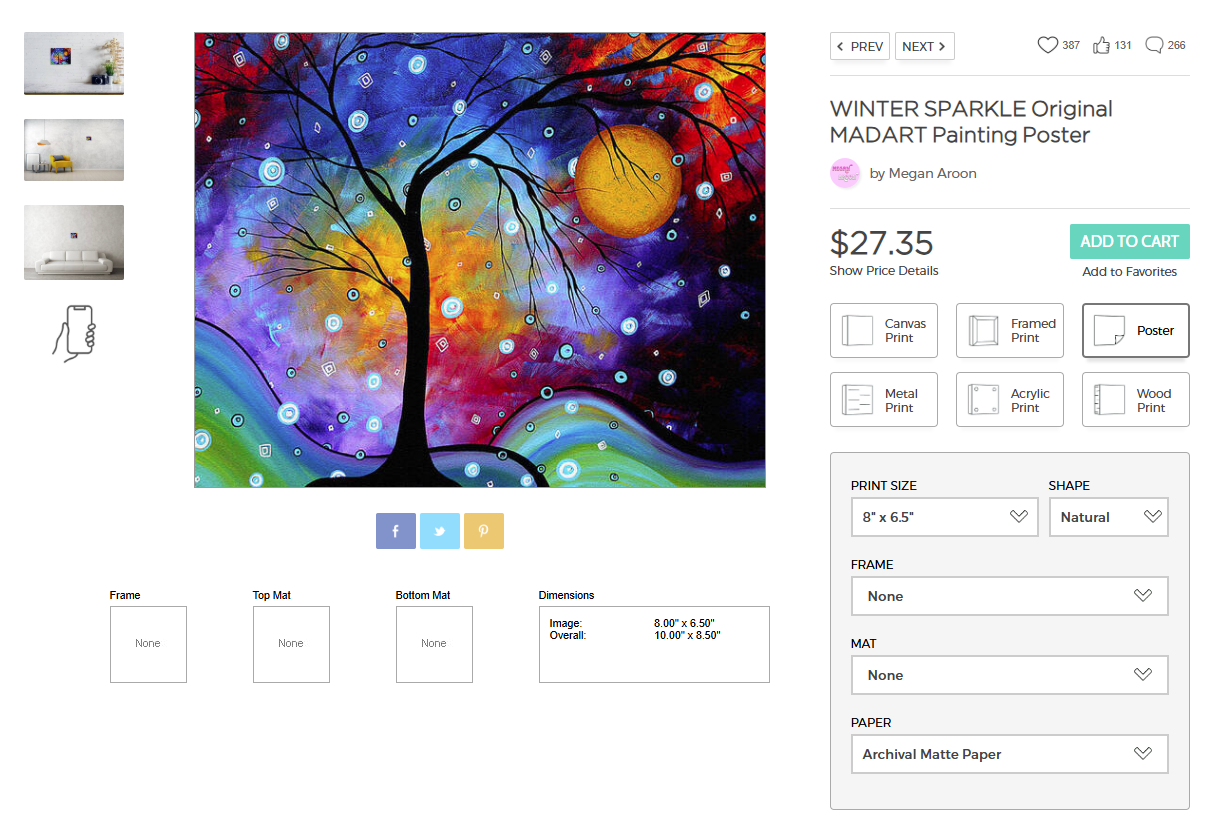
Task: Open comments via speech bubble icon
Action: (x=1154, y=45)
